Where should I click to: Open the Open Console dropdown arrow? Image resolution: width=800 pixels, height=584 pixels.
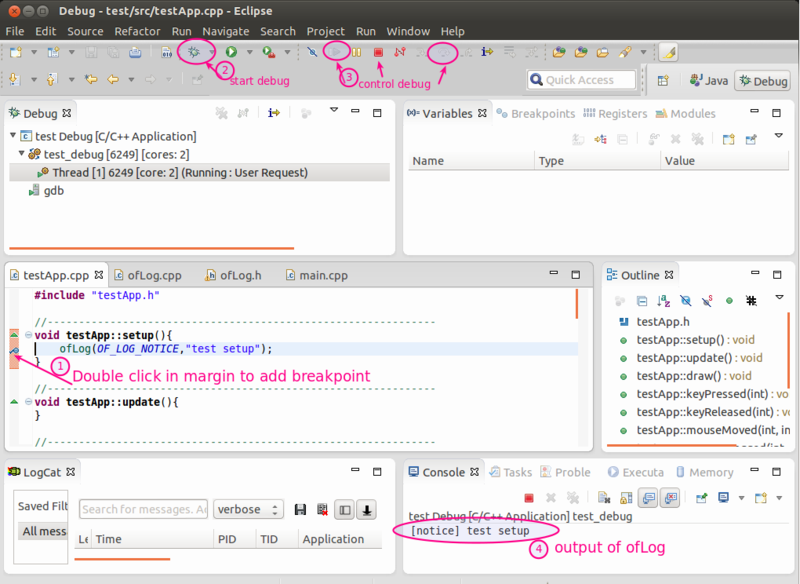pyautogui.click(x=778, y=497)
